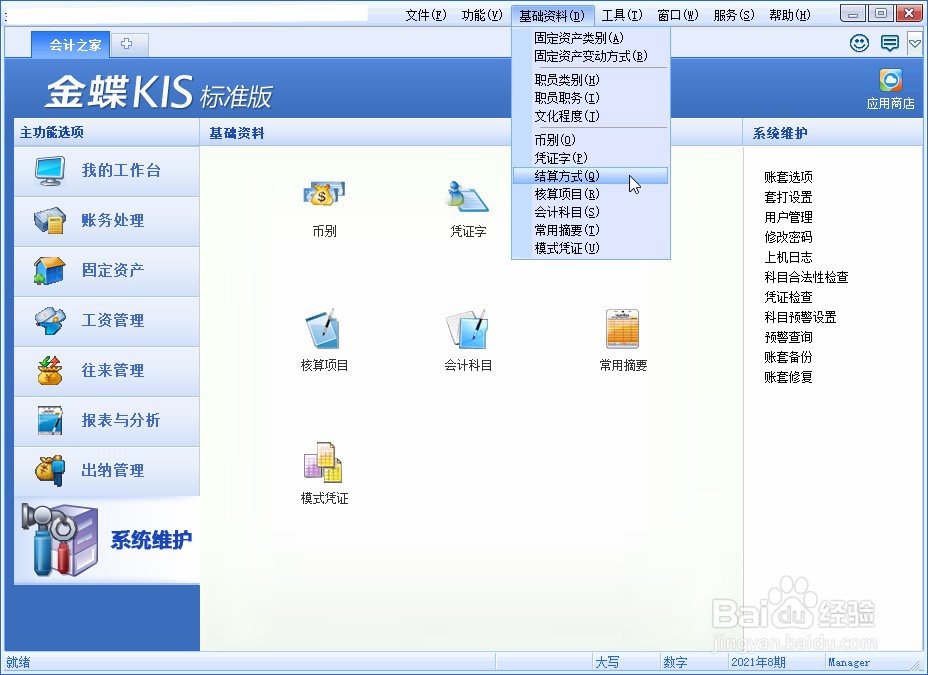Select 工资管理 in sidebar
Screen dimensions: 928x675
[x=107, y=321]
